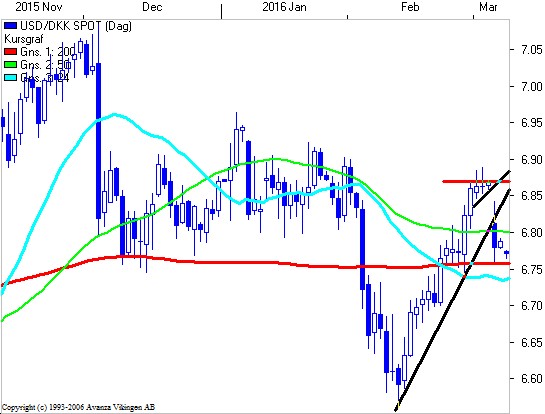This screenshot has width=545, height=414.
Task: Click the 7.05 price axis label
Action: point(532,50)
